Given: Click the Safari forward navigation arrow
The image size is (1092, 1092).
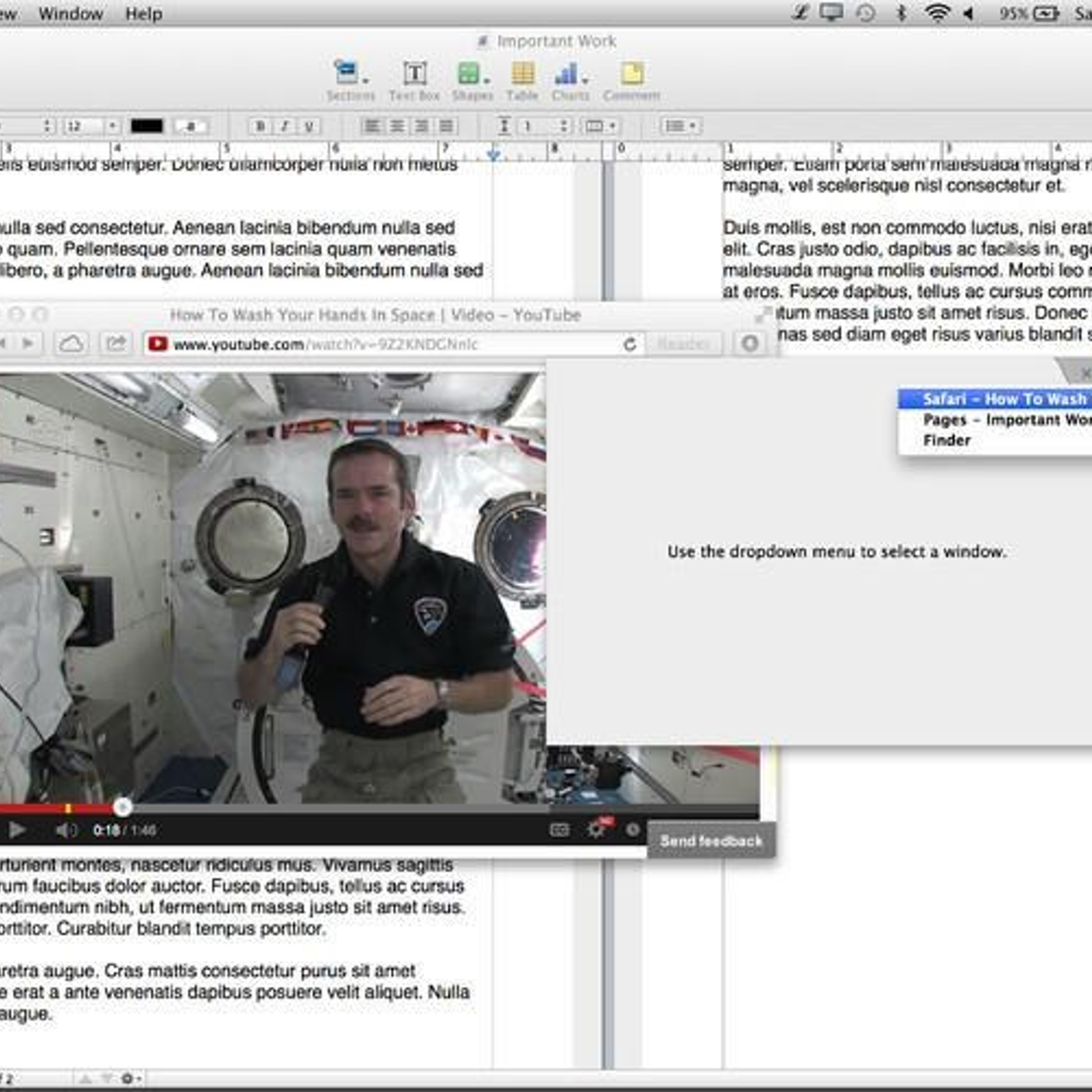Looking at the screenshot, I should [28, 343].
